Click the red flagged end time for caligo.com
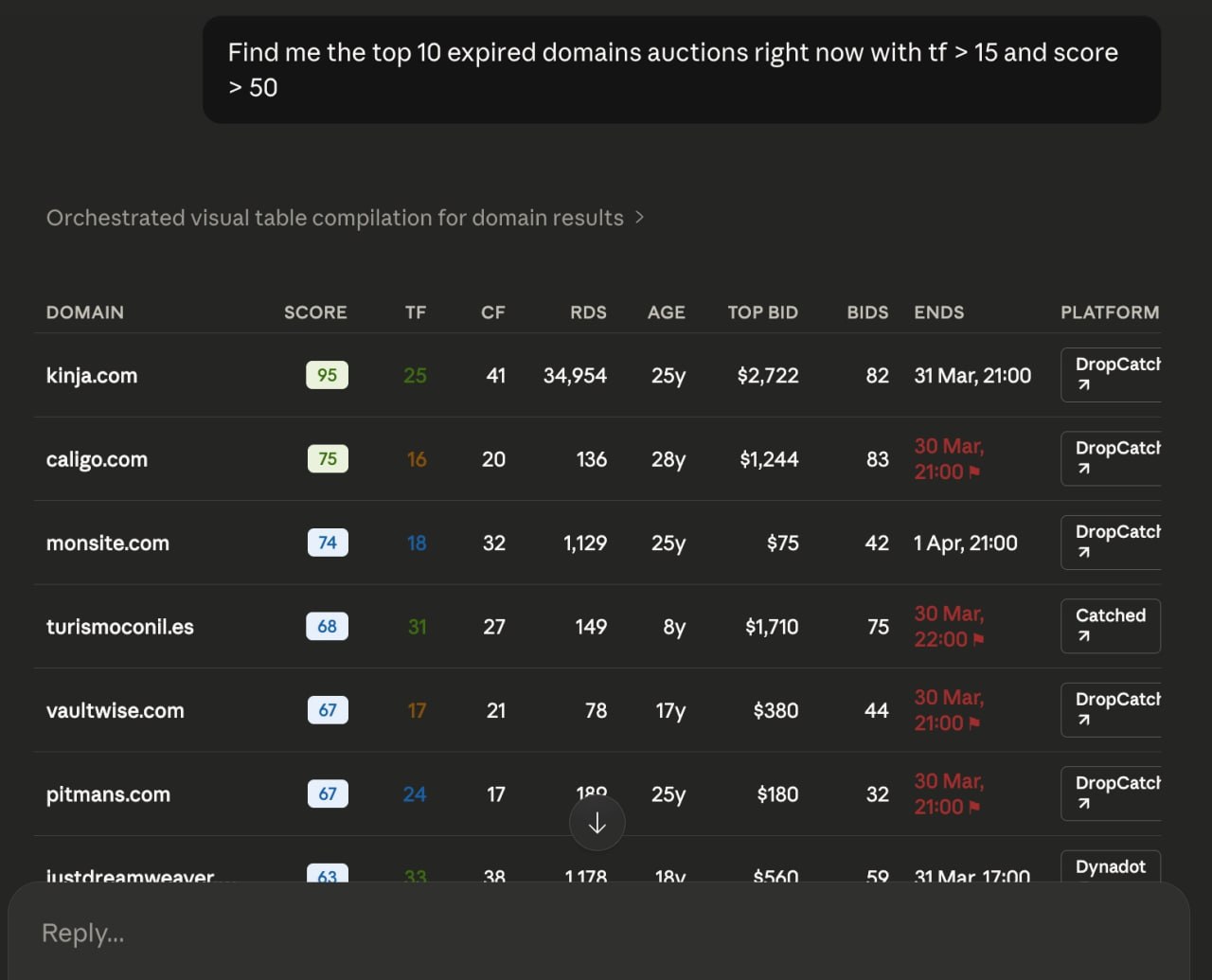Image resolution: width=1212 pixels, height=980 pixels. [949, 459]
